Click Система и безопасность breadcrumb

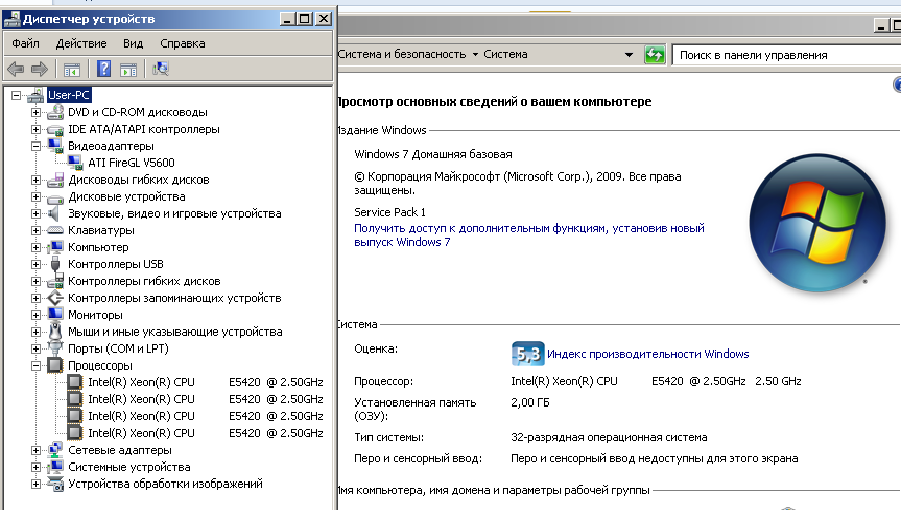coord(402,54)
